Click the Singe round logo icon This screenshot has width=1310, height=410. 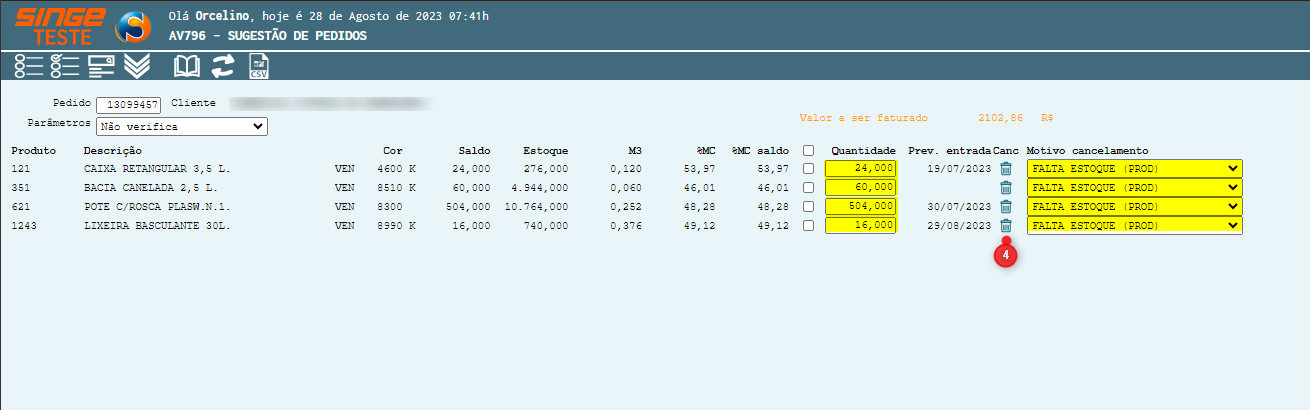[x=133, y=26]
